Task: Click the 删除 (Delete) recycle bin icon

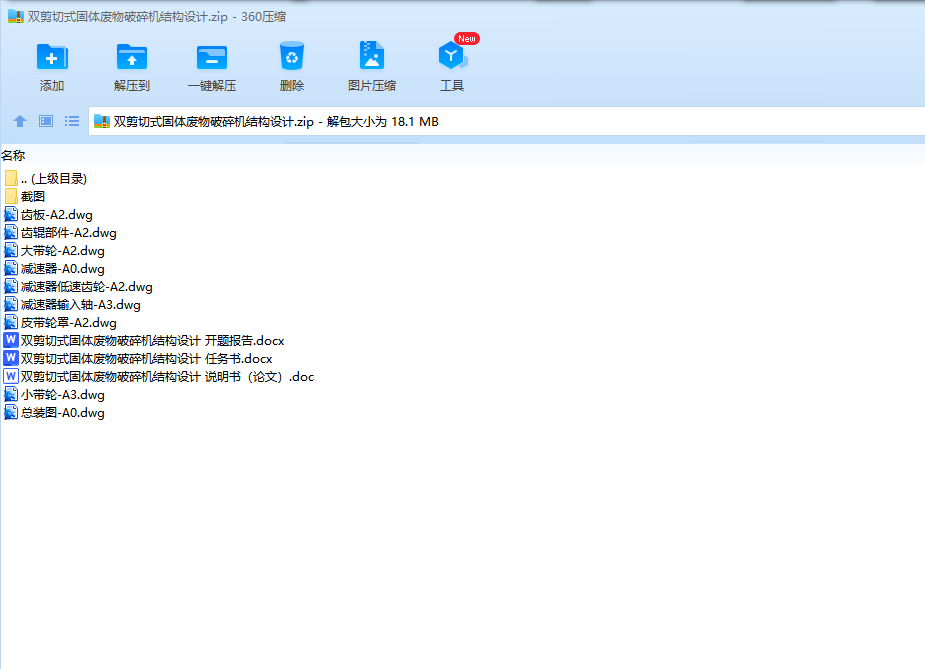Action: click(x=291, y=56)
